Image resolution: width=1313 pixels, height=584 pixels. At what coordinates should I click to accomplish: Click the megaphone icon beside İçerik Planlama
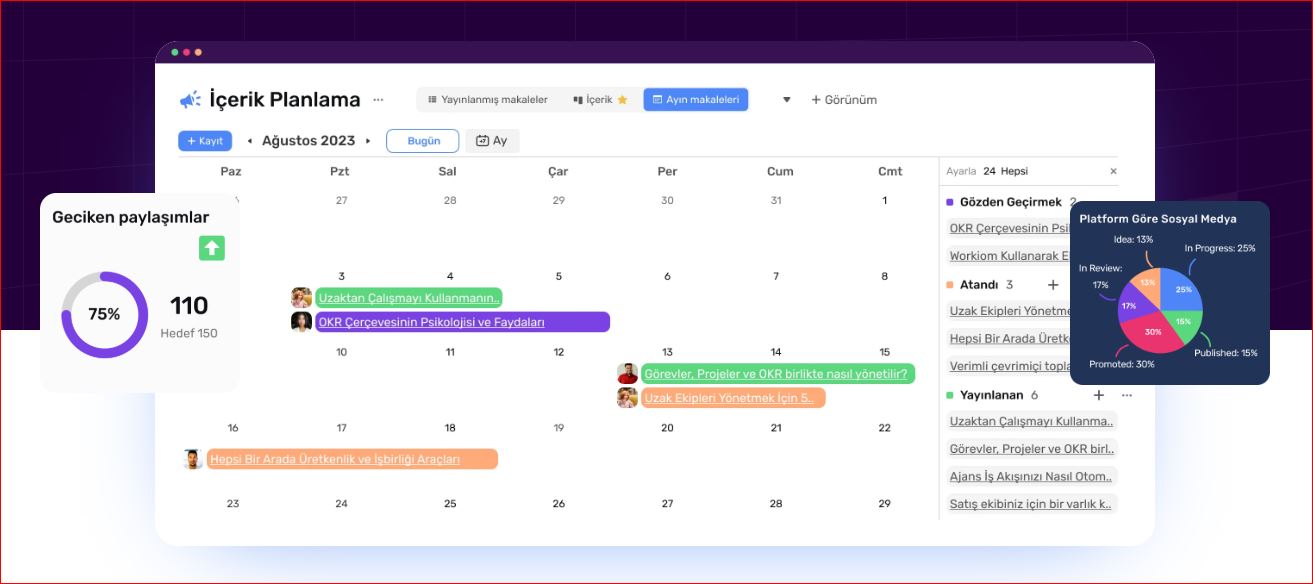(190, 100)
